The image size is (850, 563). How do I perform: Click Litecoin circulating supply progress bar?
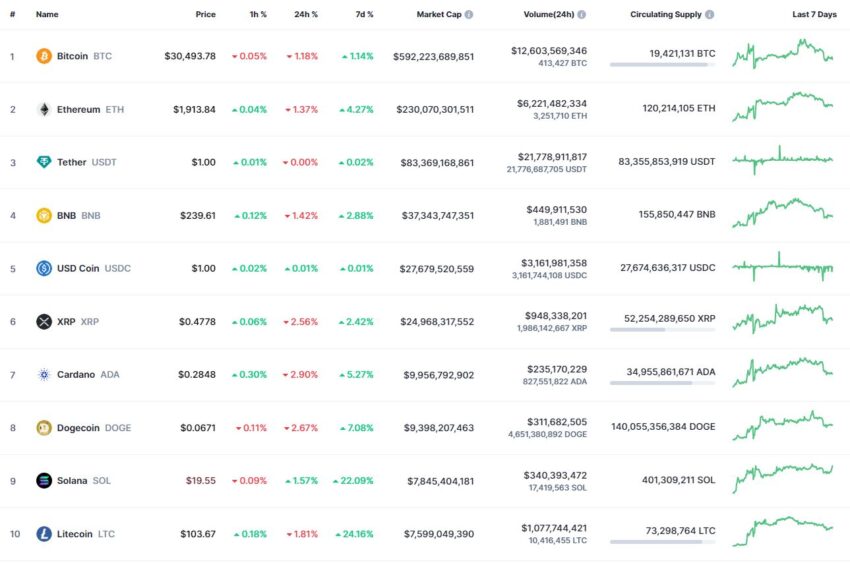coord(662,541)
